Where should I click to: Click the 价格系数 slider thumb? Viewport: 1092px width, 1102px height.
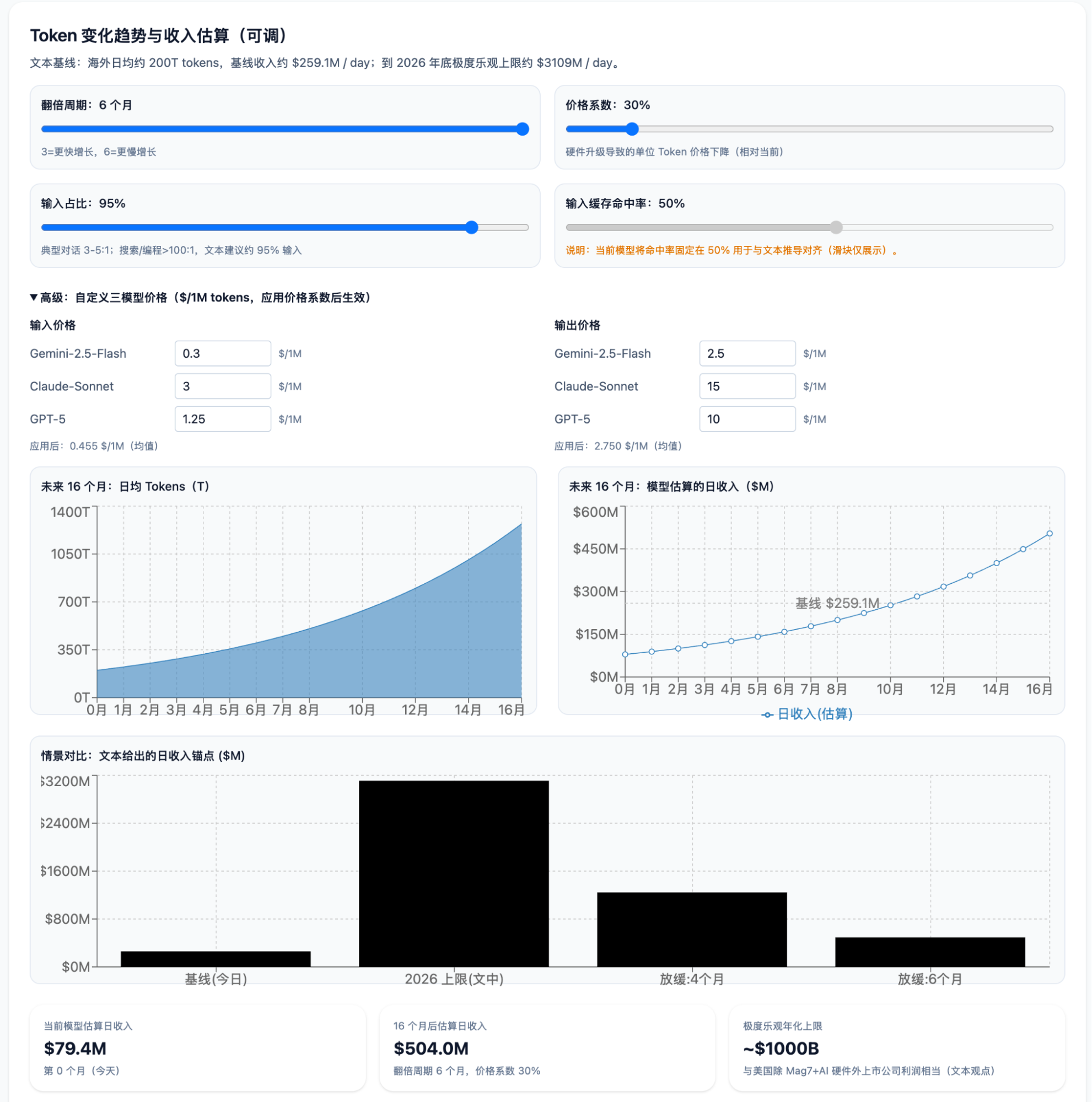tap(632, 129)
